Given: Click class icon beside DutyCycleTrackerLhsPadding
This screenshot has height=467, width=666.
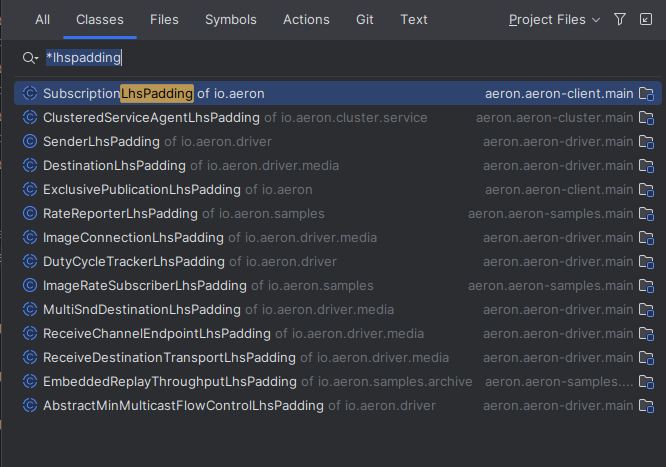Looking at the screenshot, I should pos(30,261).
